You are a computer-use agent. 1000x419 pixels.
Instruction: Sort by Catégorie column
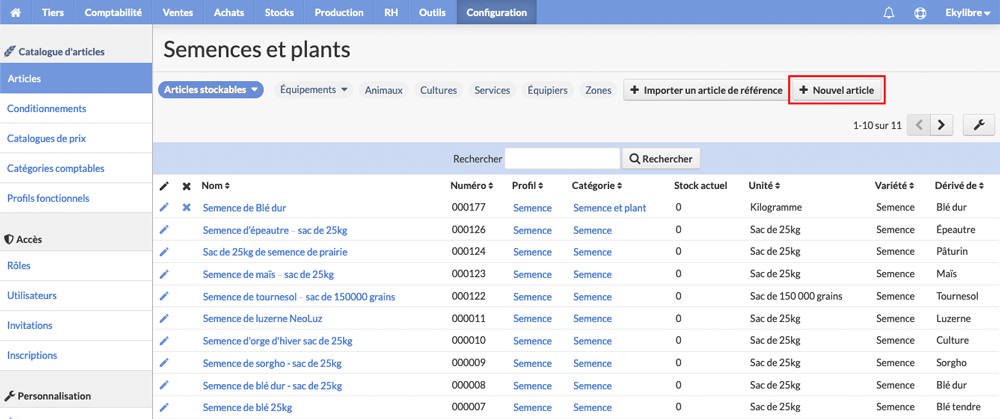click(x=598, y=186)
